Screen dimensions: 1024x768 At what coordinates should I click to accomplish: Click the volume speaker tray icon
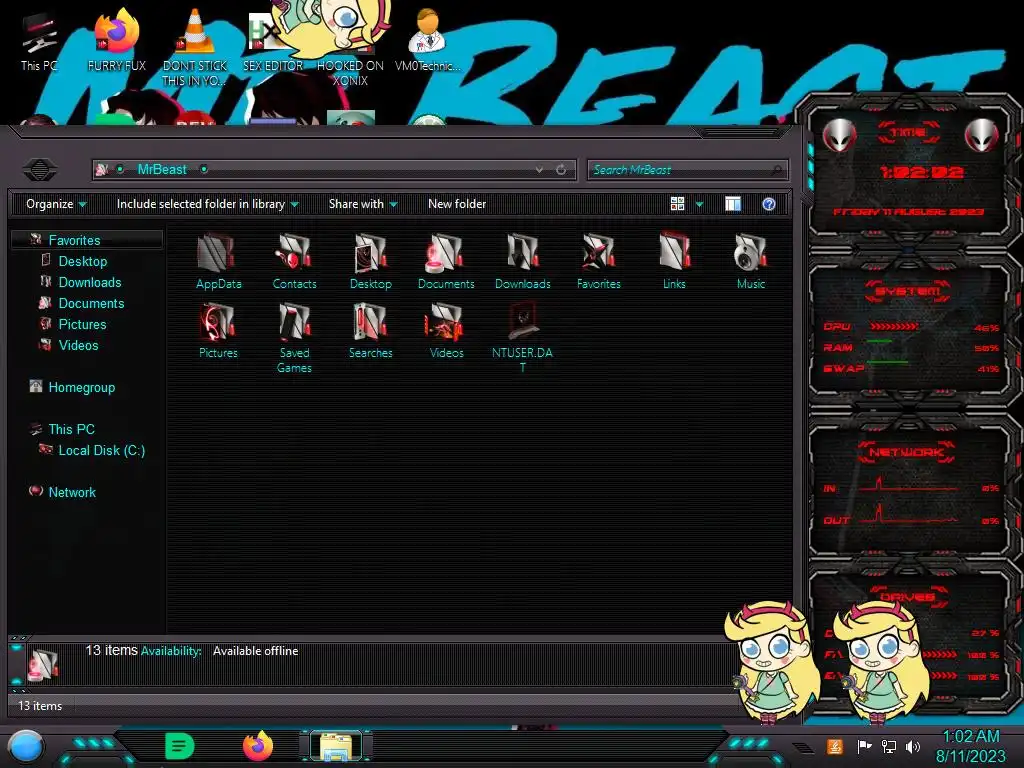coord(913,746)
